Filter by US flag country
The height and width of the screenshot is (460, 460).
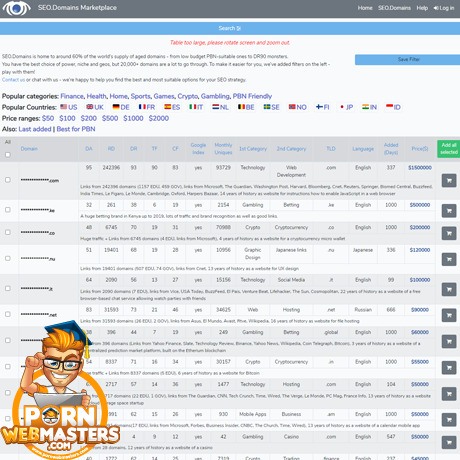[x=69, y=107]
